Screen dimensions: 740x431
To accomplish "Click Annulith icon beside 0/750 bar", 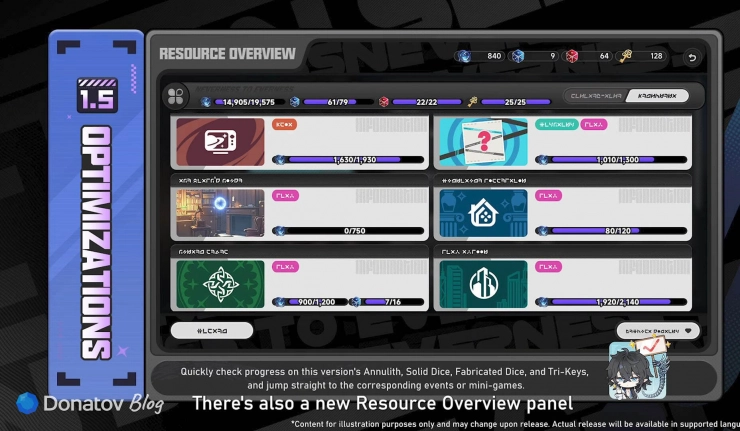I will (x=279, y=231).
